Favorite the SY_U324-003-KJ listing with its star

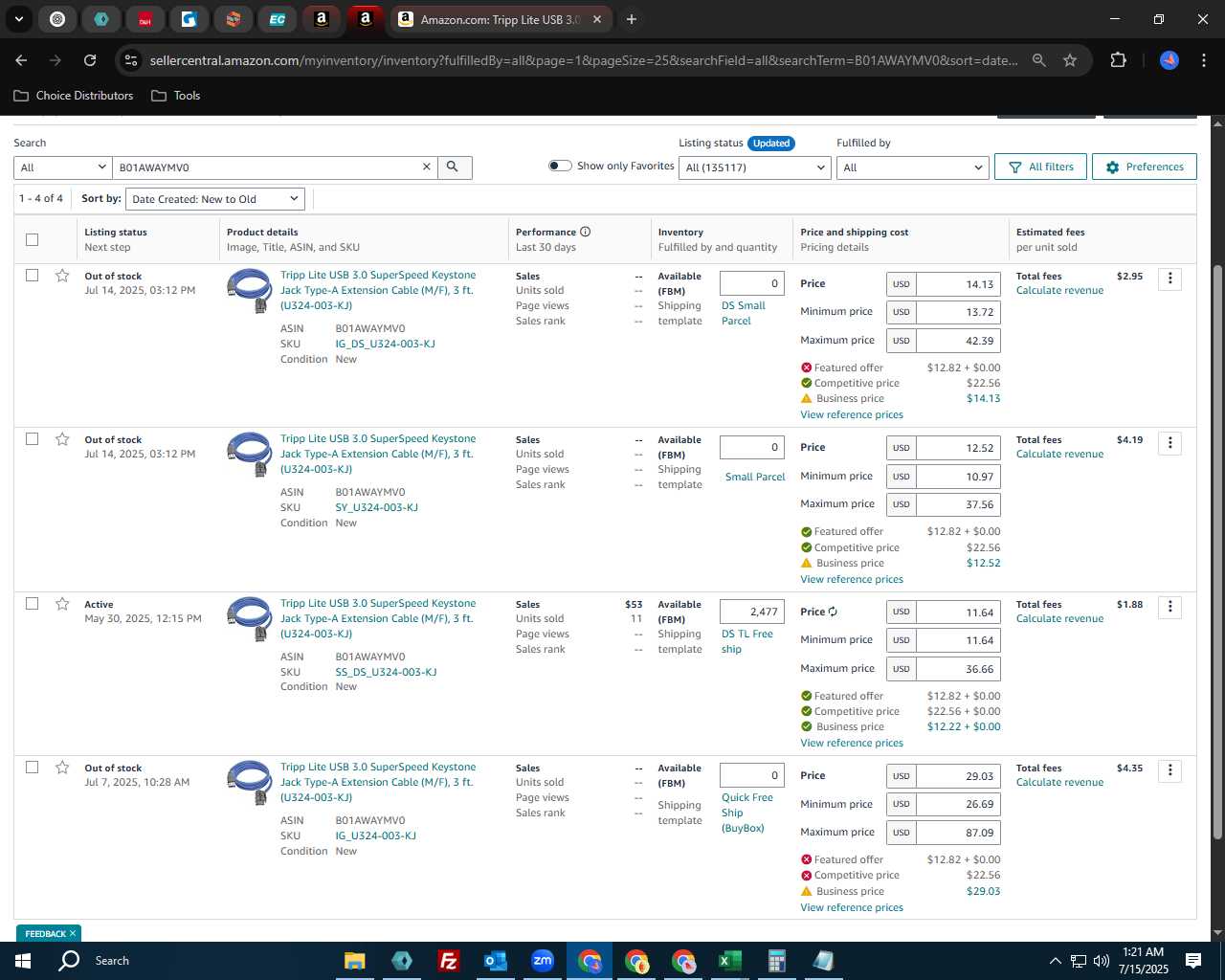pyautogui.click(x=62, y=439)
